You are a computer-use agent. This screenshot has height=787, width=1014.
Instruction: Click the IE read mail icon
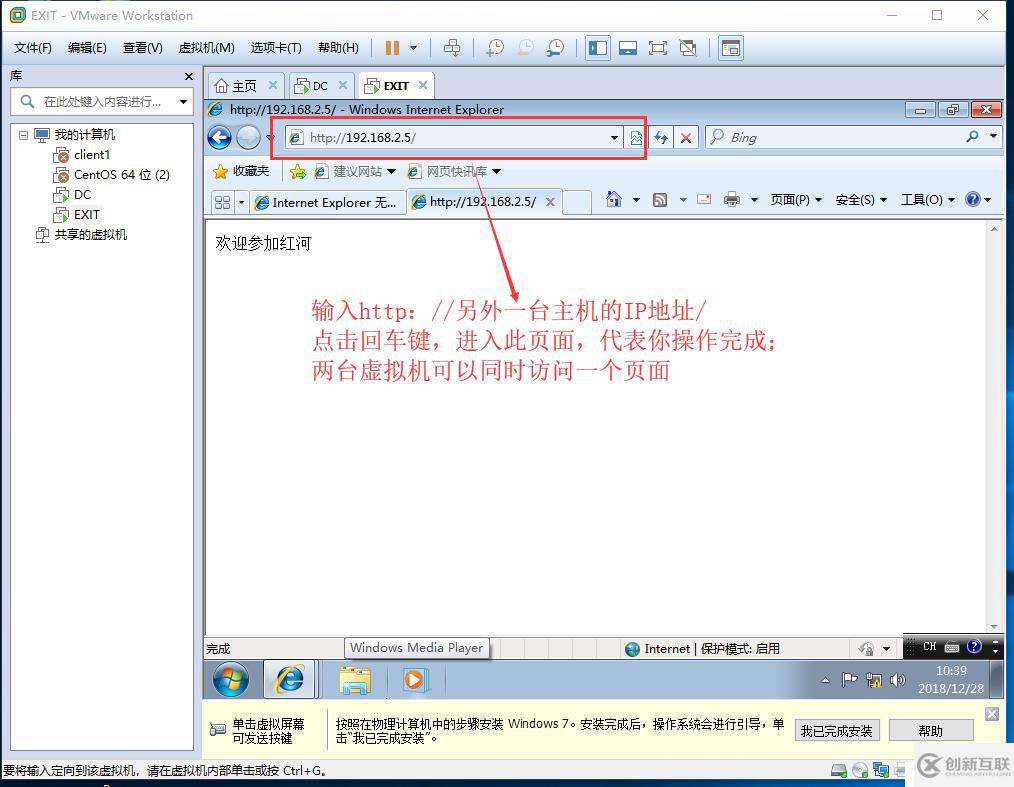tap(704, 200)
